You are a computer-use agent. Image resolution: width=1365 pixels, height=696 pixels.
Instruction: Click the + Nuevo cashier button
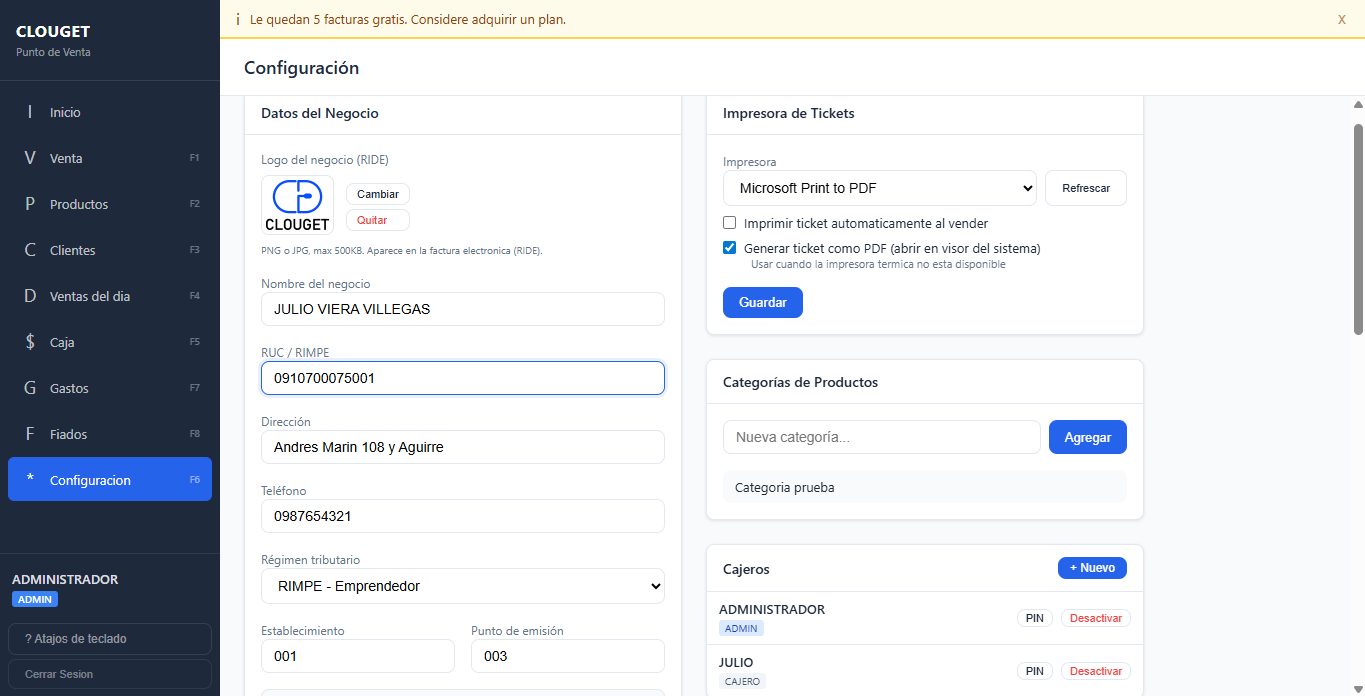coord(1092,568)
